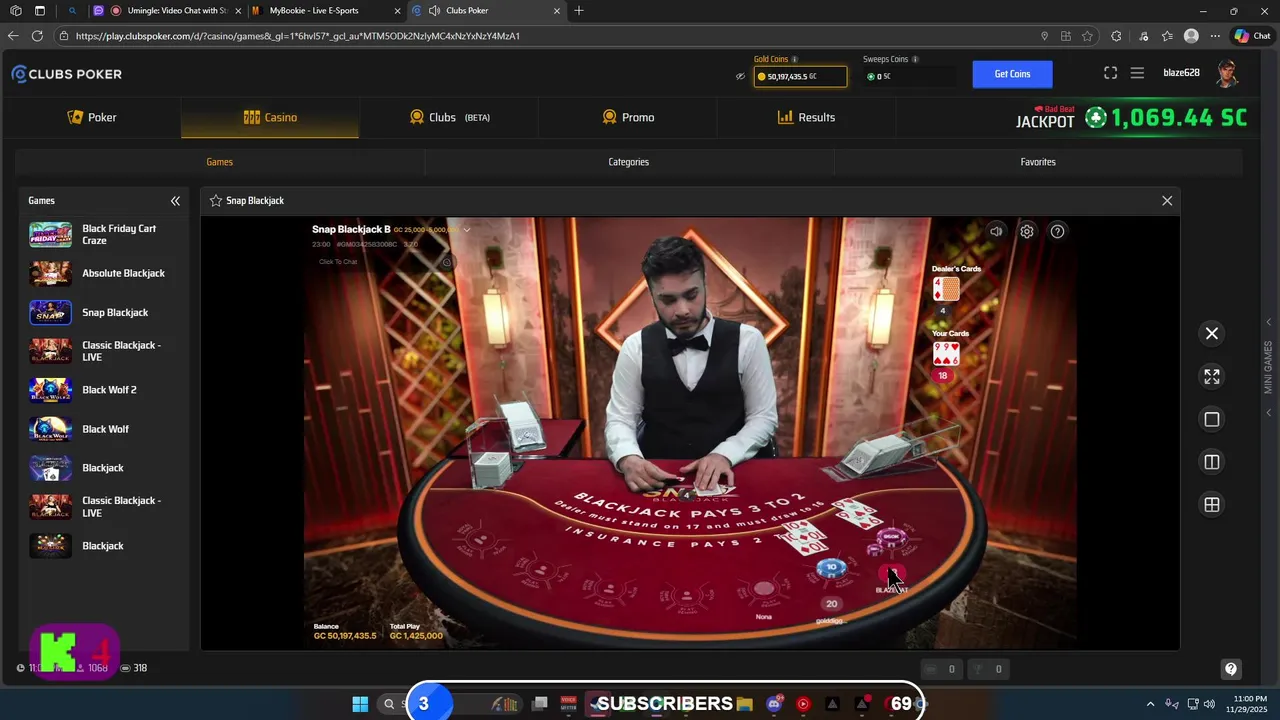
Task: Select the Favorites sub-tab
Action: pyautogui.click(x=1038, y=162)
